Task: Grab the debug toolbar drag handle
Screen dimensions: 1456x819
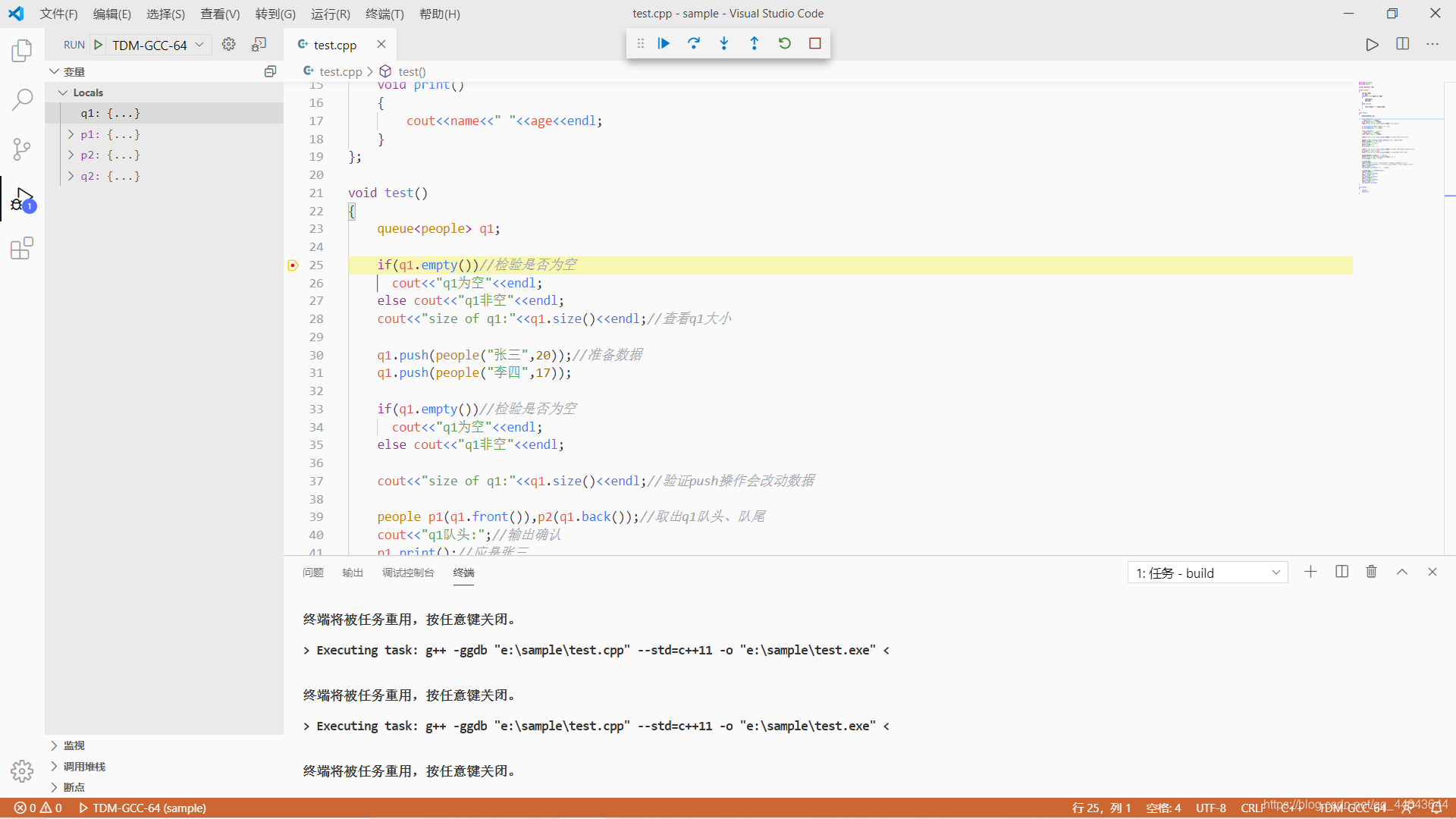Action: click(641, 43)
